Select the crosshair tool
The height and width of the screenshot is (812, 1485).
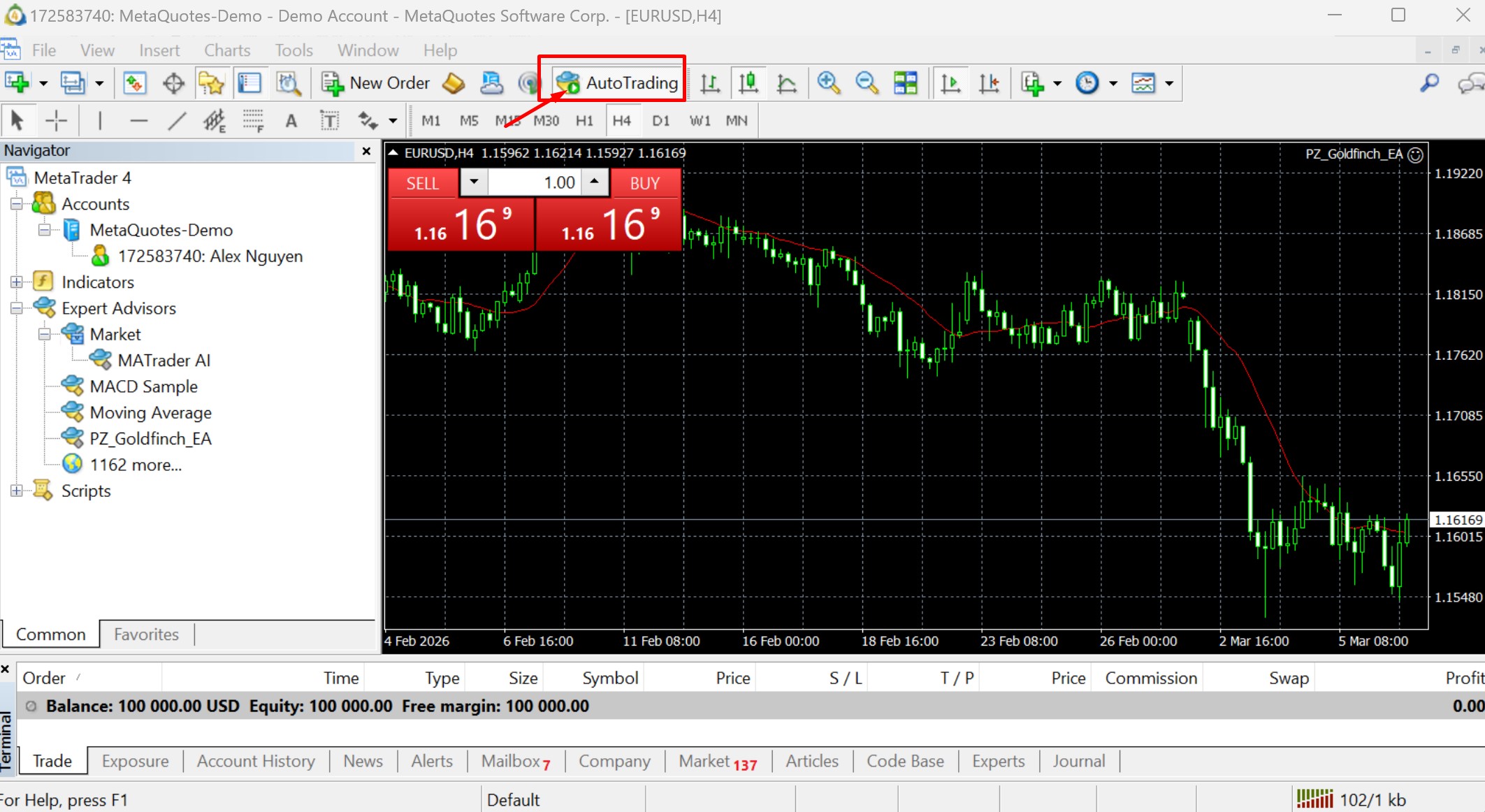pos(56,119)
